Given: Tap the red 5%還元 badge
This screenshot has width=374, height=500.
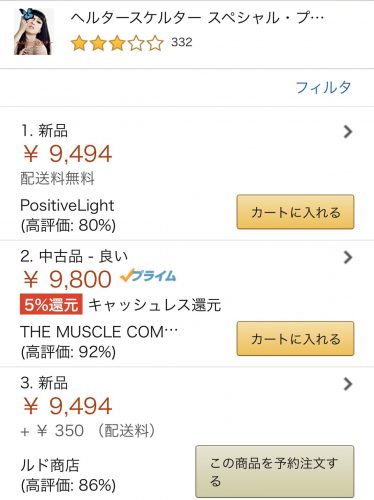Looking at the screenshot, I should pyautogui.click(x=51, y=304).
